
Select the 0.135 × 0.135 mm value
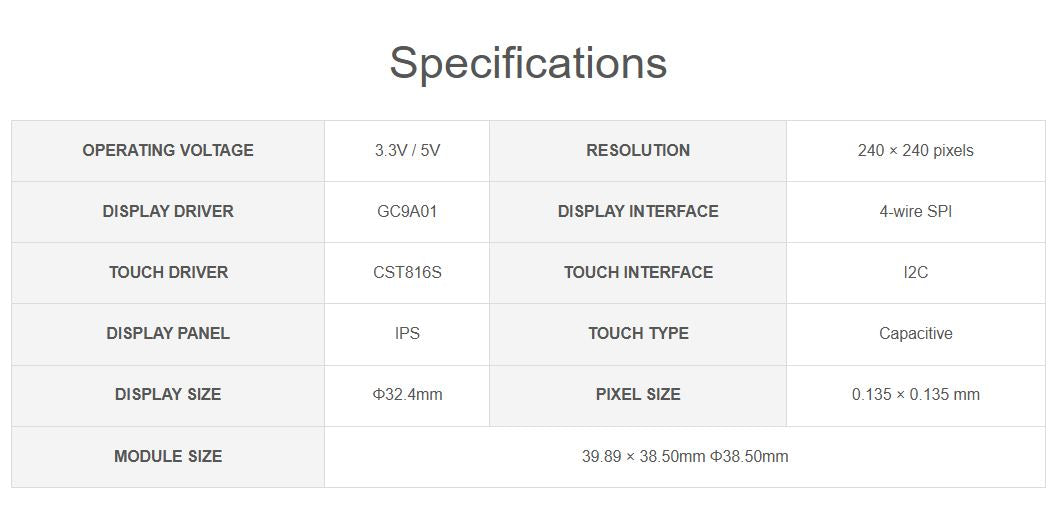coord(915,394)
